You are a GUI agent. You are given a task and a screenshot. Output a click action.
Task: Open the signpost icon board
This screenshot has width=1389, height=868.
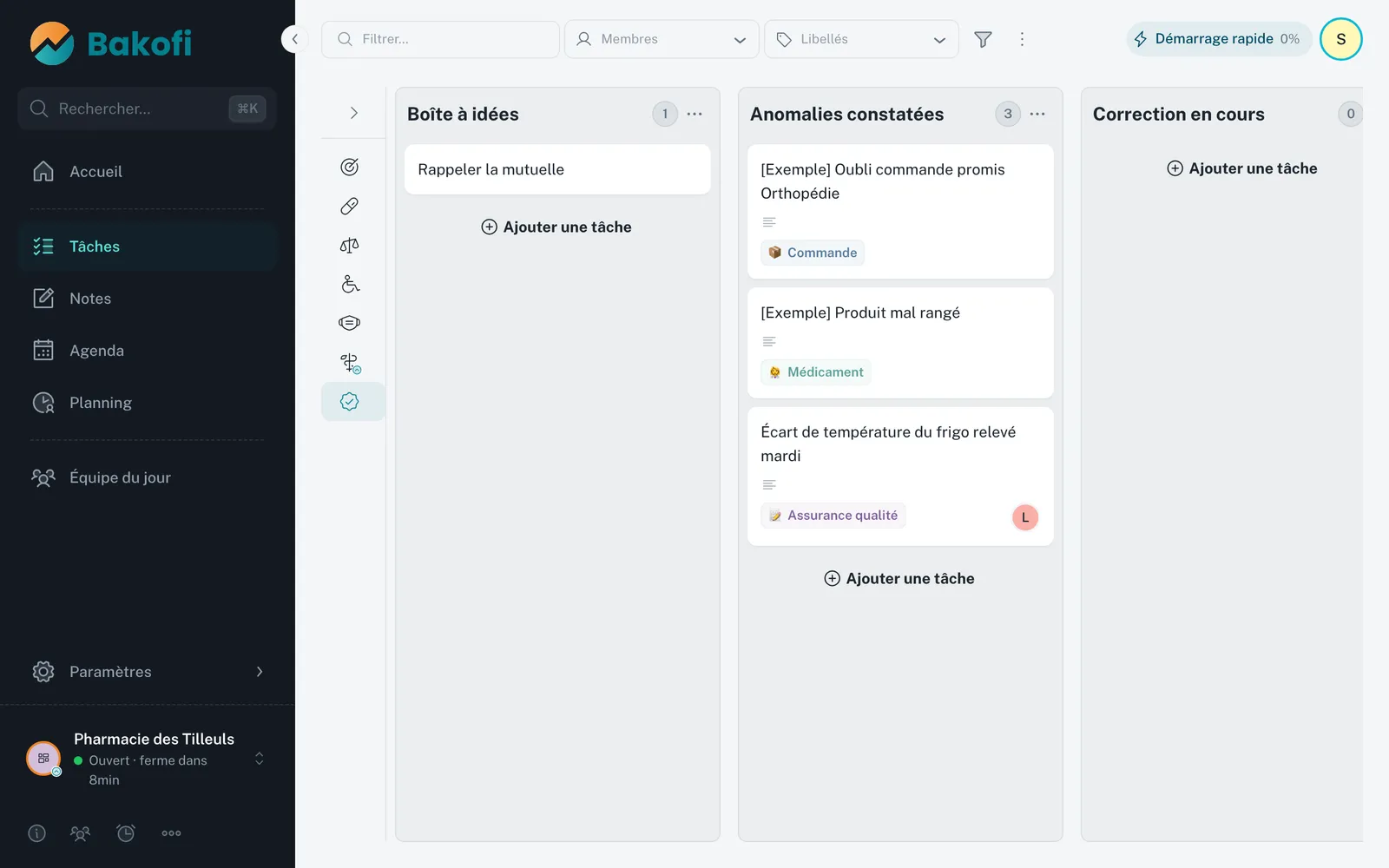350,362
